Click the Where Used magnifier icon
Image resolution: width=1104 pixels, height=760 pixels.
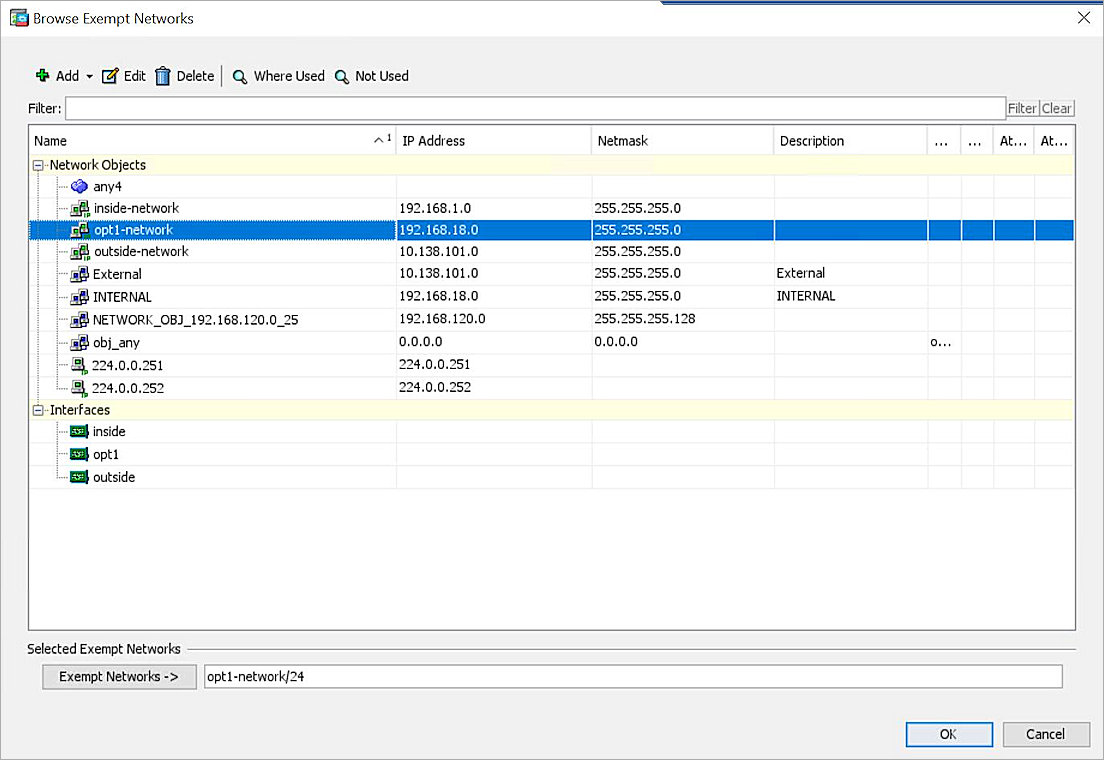(x=238, y=75)
